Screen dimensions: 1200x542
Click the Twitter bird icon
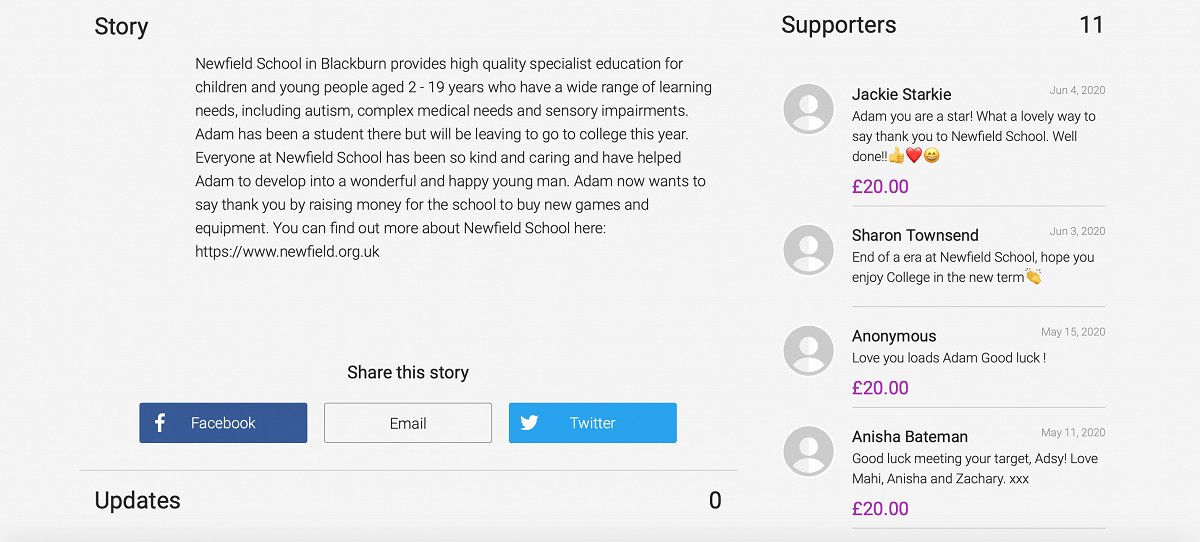pos(529,423)
